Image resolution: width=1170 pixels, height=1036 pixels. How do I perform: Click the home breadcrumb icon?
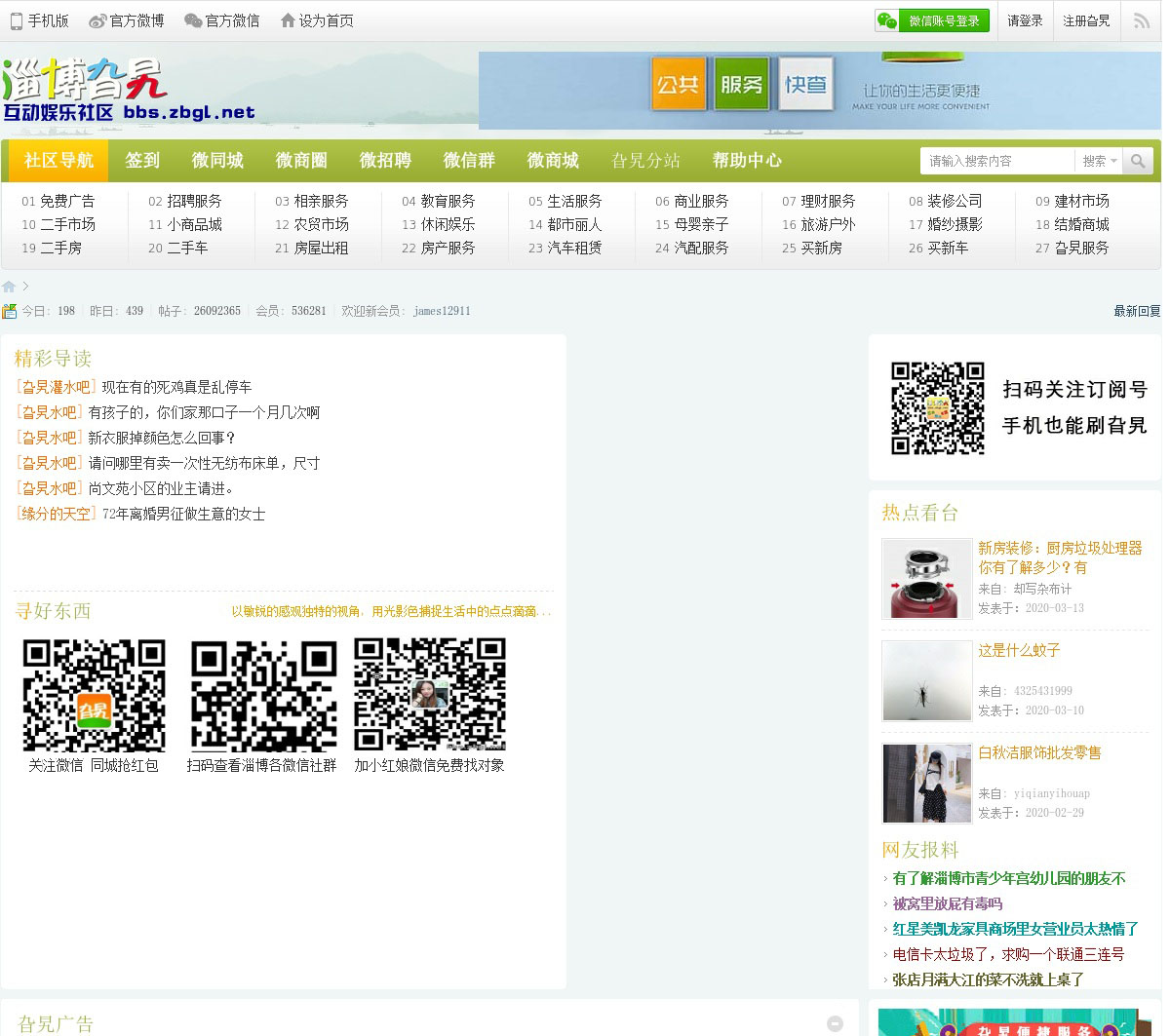click(x=9, y=287)
